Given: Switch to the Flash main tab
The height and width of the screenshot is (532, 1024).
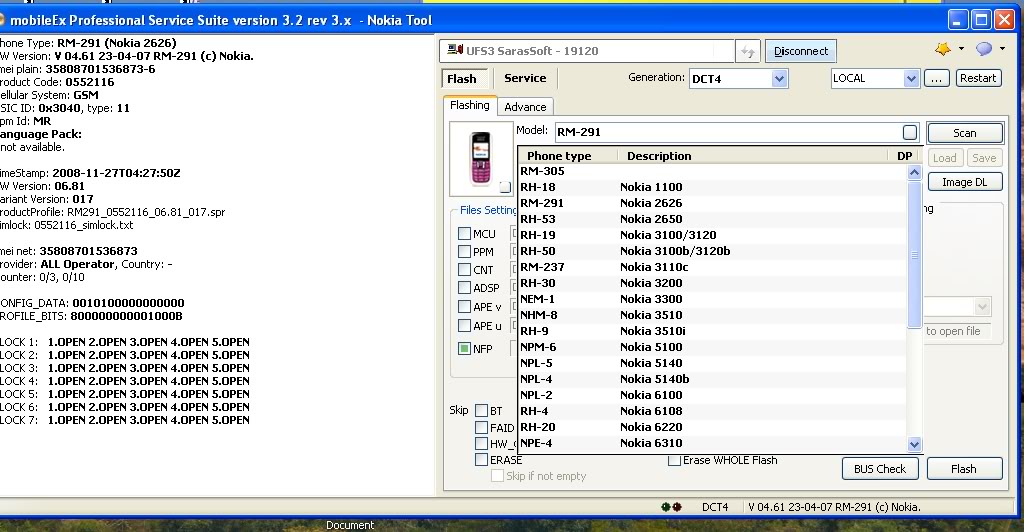Looking at the screenshot, I should pos(462,79).
